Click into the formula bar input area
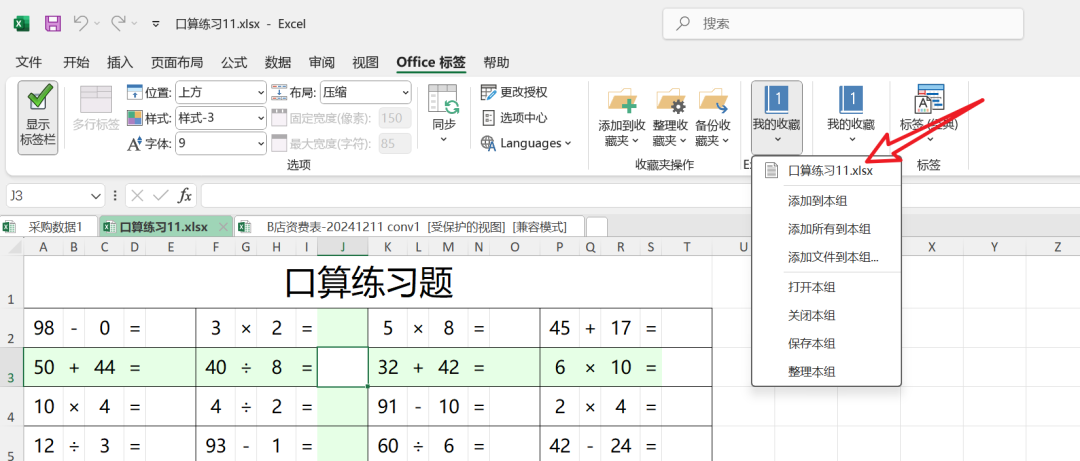The height and width of the screenshot is (461, 1080). (640, 196)
